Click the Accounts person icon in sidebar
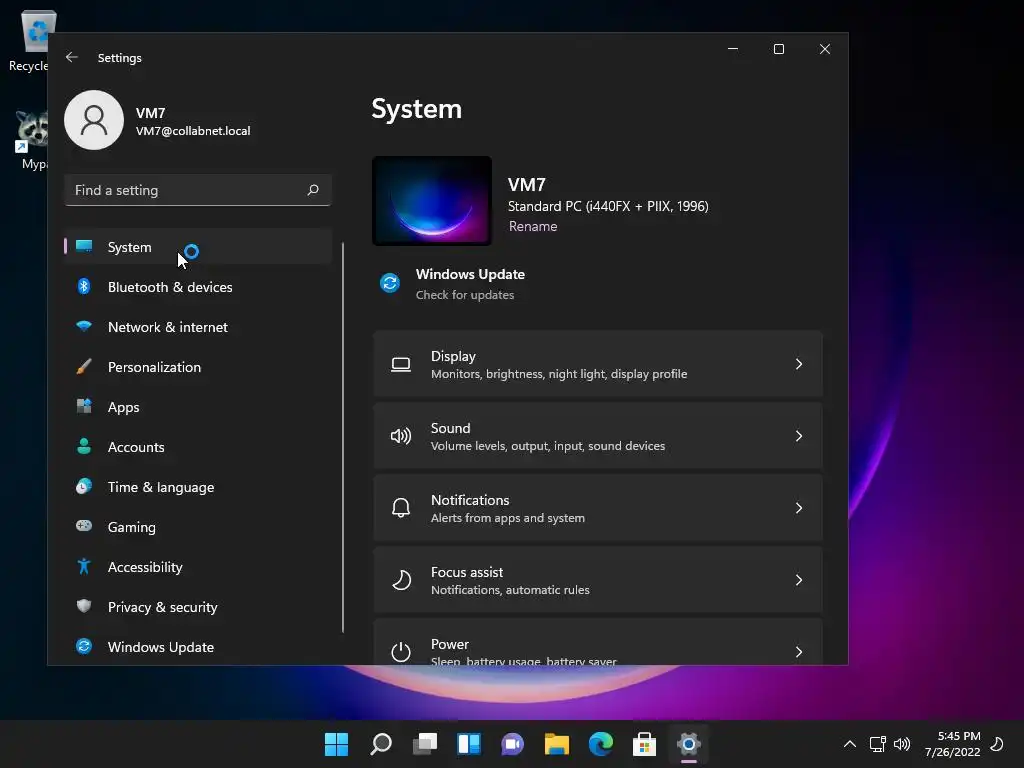 click(x=84, y=446)
